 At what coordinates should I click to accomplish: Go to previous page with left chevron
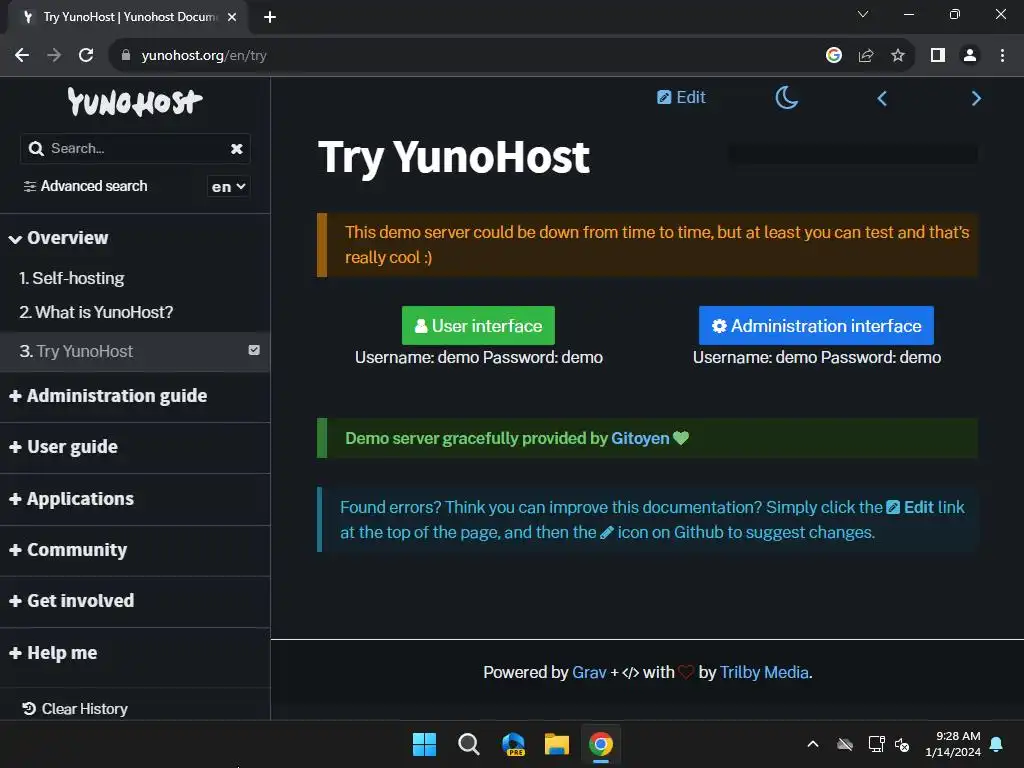tap(882, 99)
